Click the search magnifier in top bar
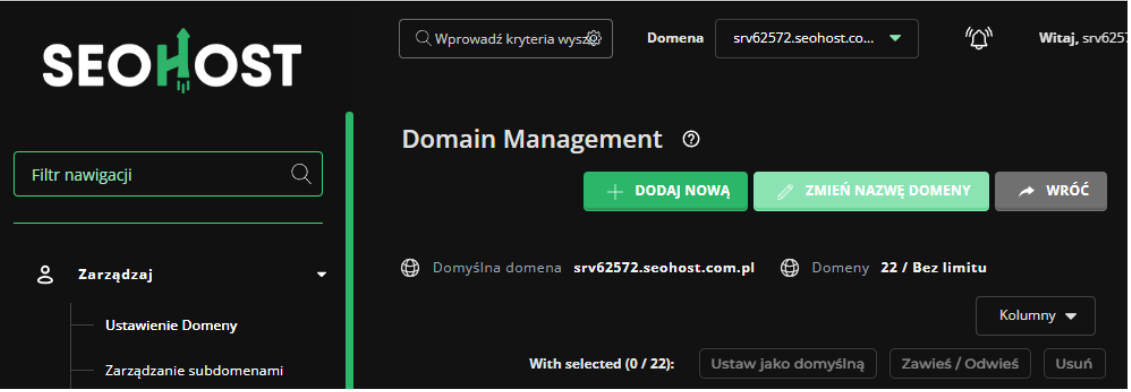 pos(423,38)
